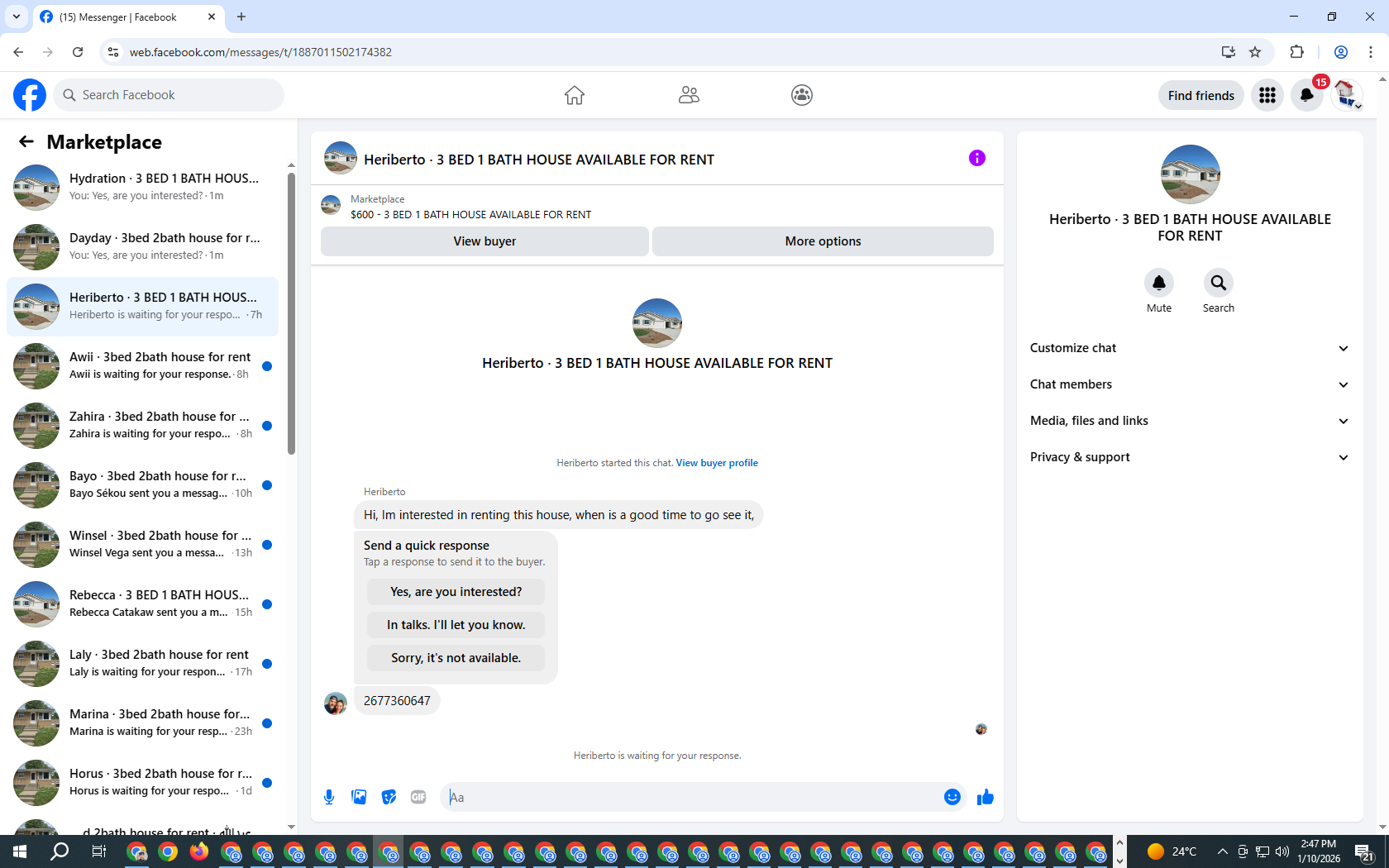Send a voice clip microphone icon
This screenshot has width=1389, height=868.
tap(329, 797)
